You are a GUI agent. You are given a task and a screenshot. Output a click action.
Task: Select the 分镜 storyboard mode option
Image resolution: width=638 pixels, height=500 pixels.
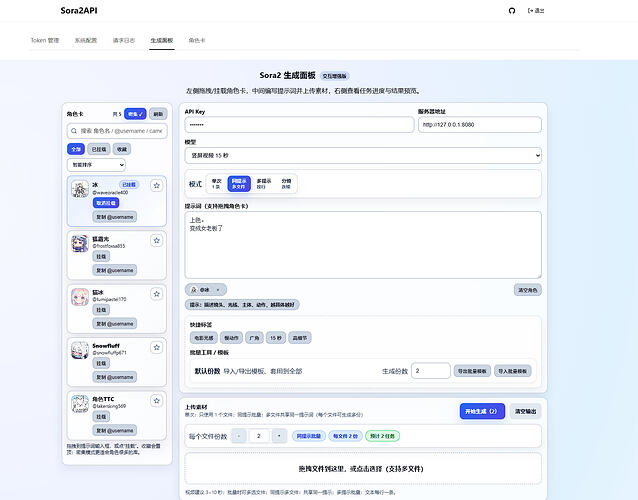(x=286, y=183)
